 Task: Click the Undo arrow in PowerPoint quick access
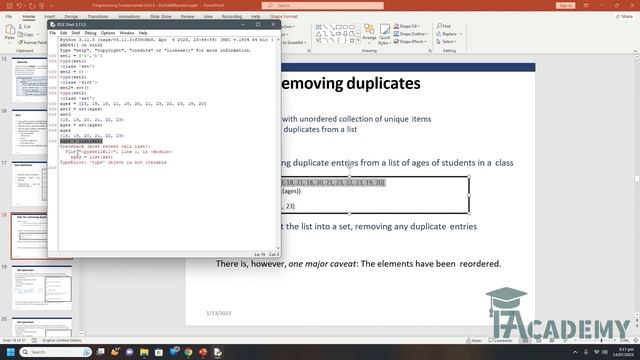pos(19,6)
